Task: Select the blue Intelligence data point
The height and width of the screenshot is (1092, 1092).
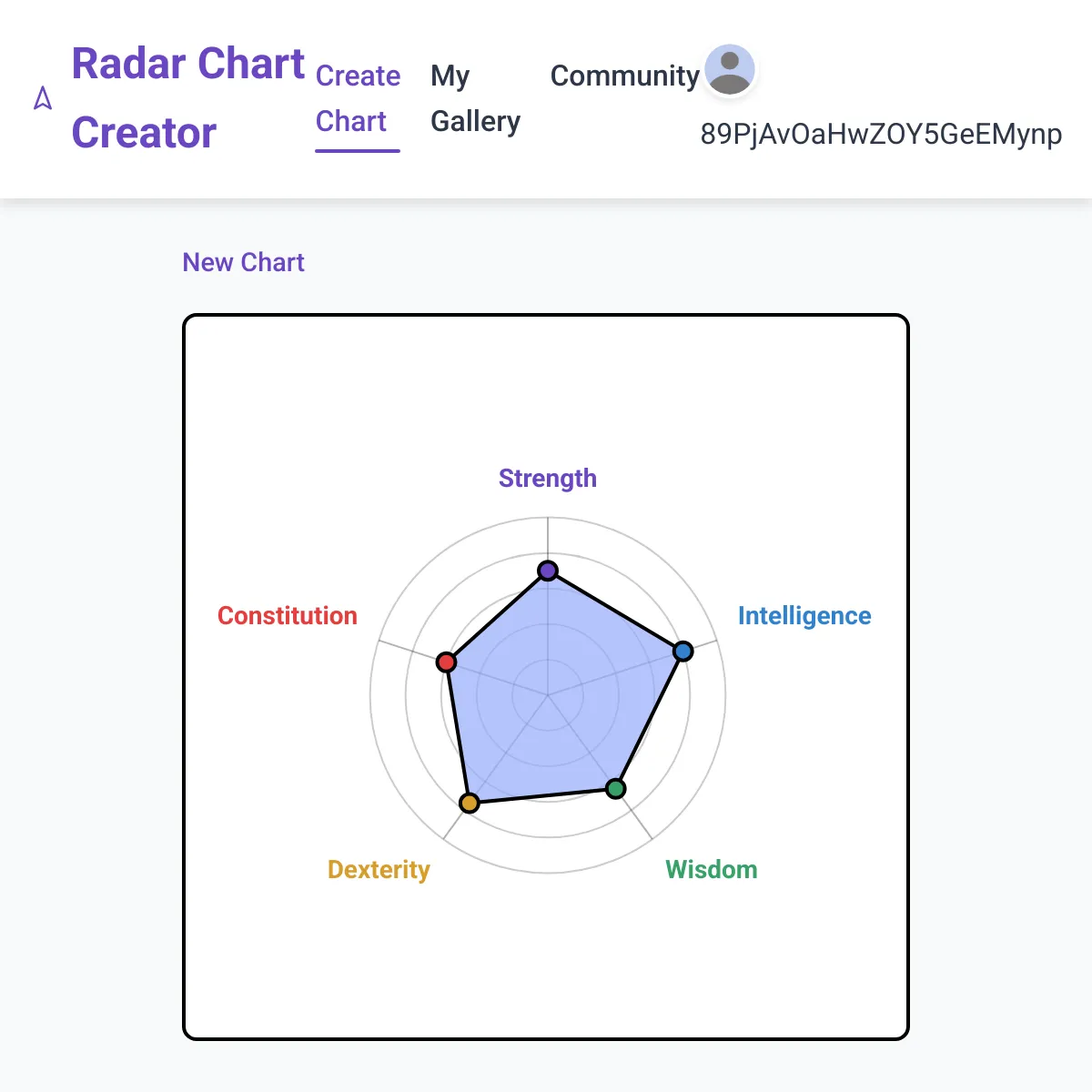Action: (682, 651)
